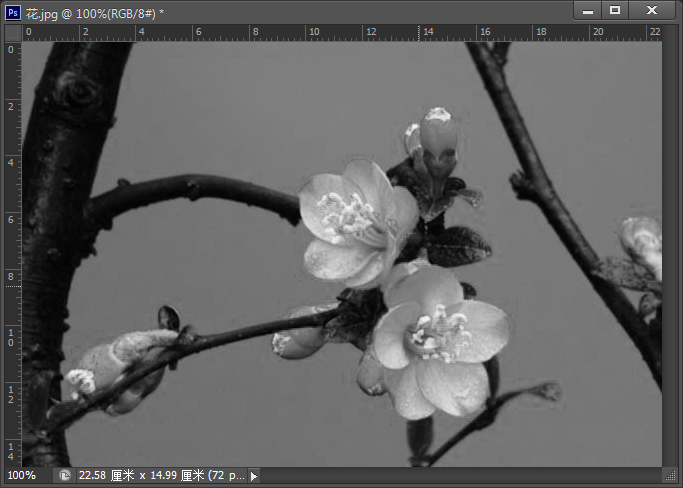Click the Photoshop Ps icon in title bar
The image size is (683, 488).
(x=13, y=13)
